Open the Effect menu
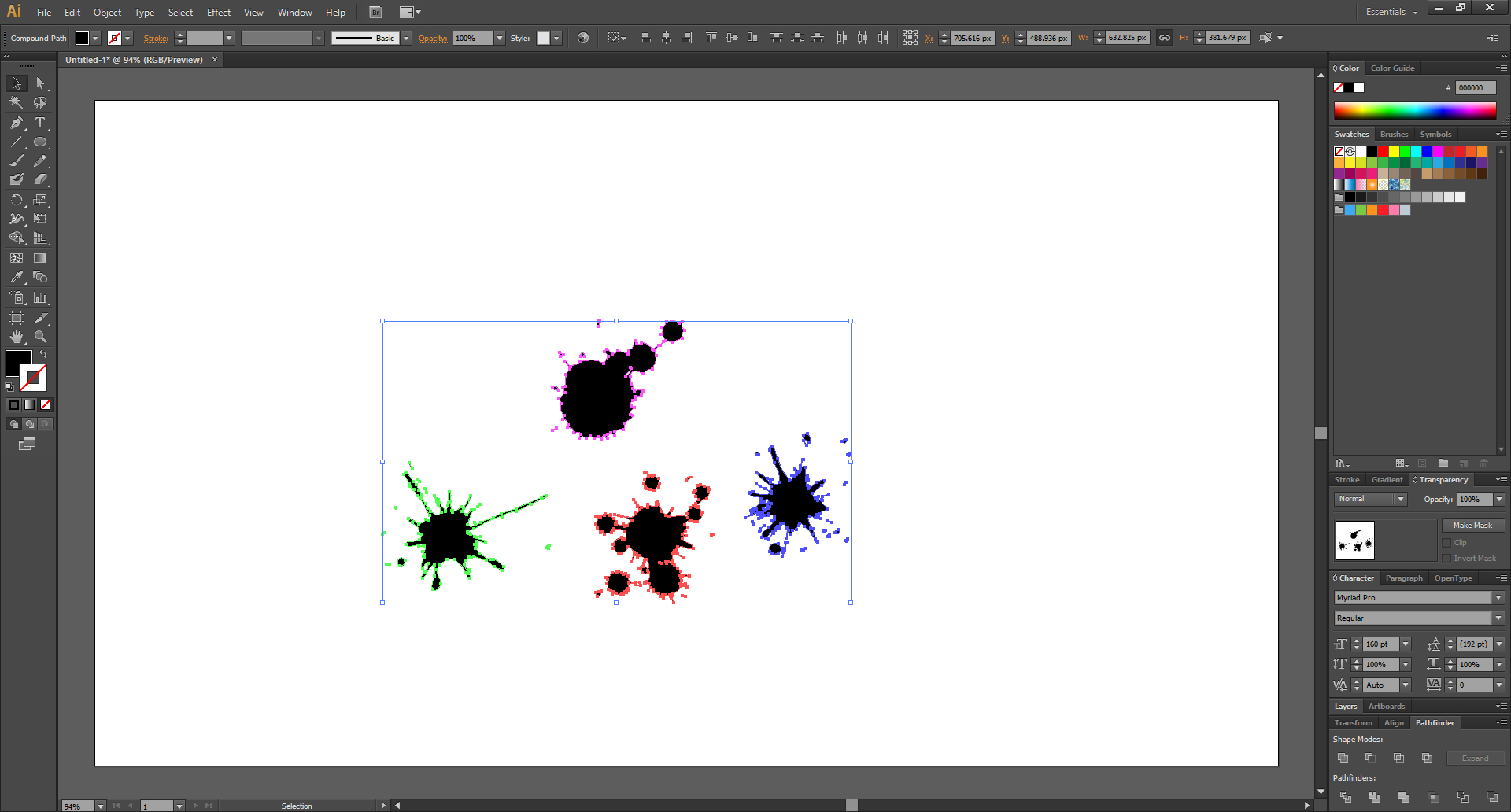1511x812 pixels. [x=219, y=12]
